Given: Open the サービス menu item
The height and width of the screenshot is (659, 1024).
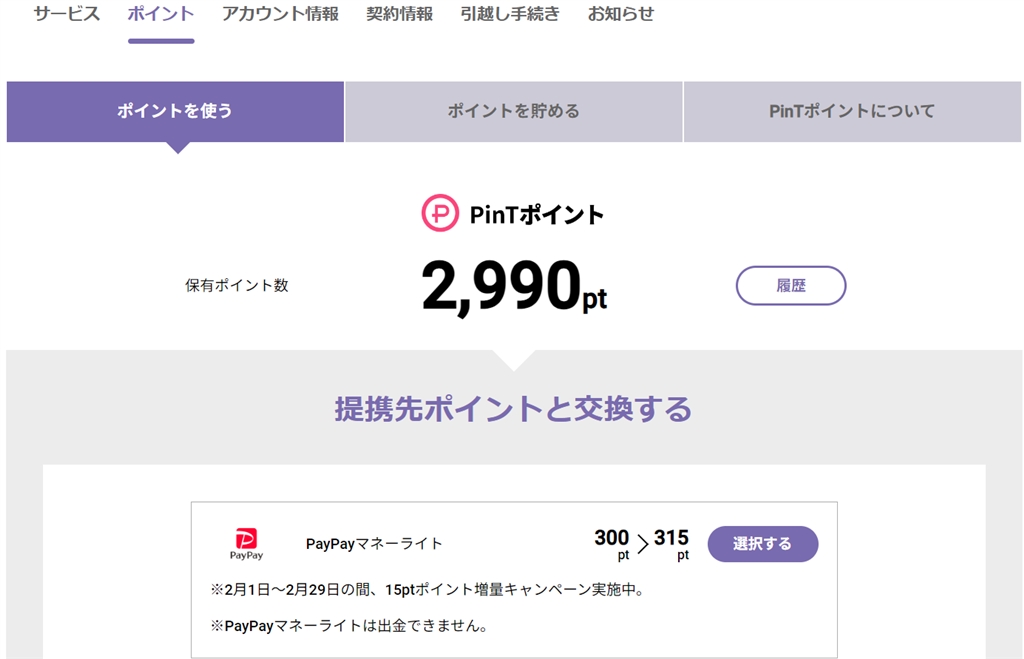Looking at the screenshot, I should [x=67, y=14].
